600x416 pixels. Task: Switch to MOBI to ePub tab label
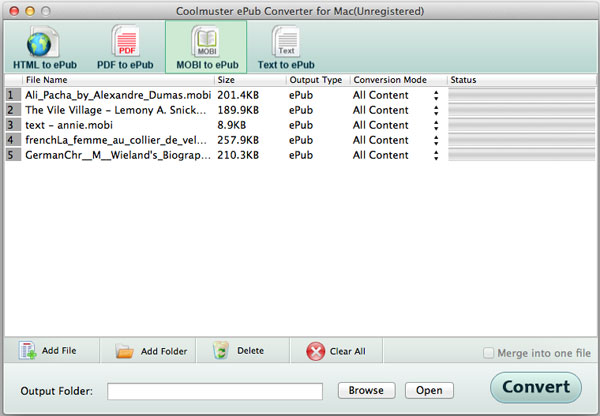207,65
